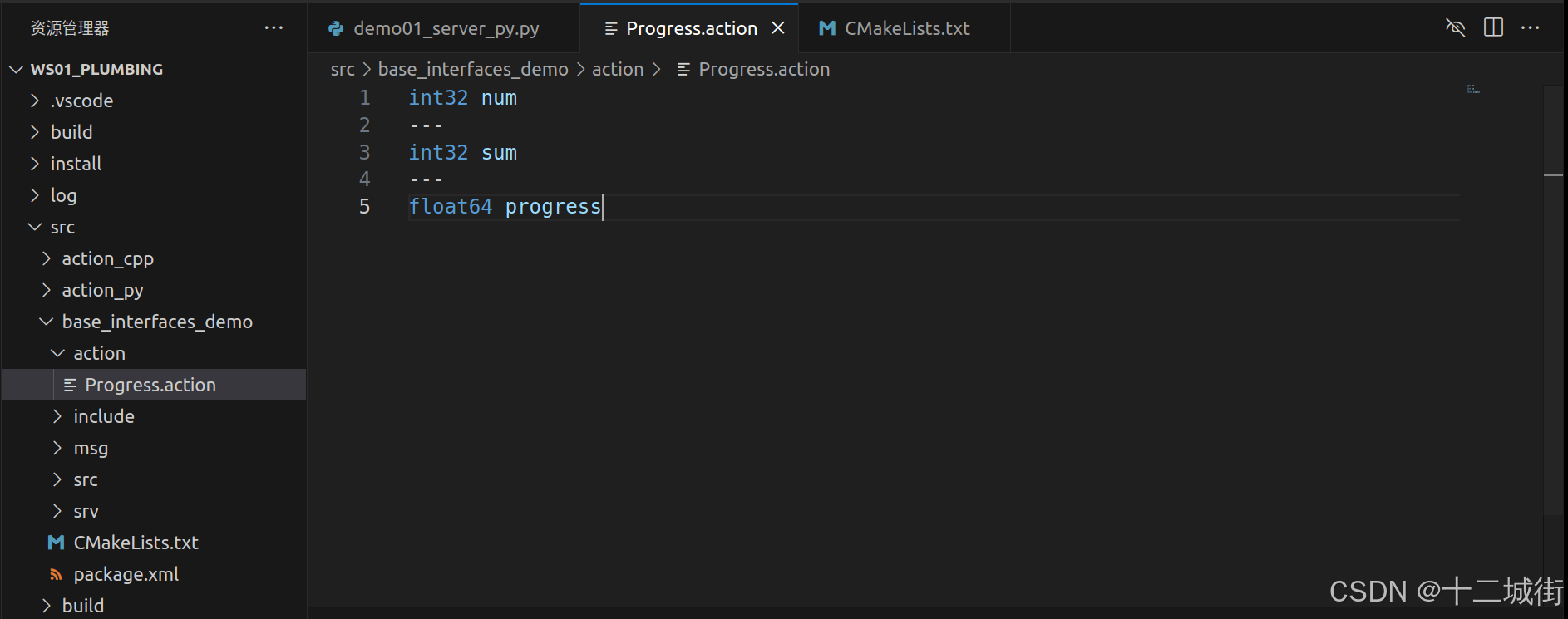The width and height of the screenshot is (1568, 619).
Task: Open the demo01_server_py.py Python file icon
Action: click(335, 27)
